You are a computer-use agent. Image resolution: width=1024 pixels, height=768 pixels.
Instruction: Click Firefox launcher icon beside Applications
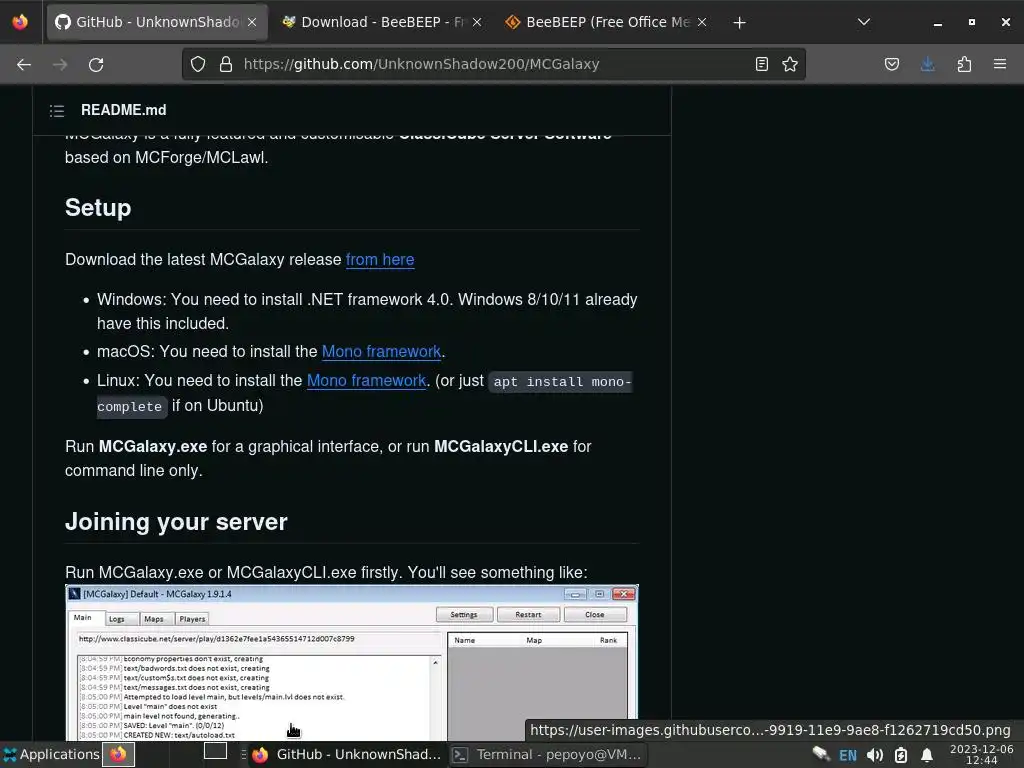tap(118, 754)
